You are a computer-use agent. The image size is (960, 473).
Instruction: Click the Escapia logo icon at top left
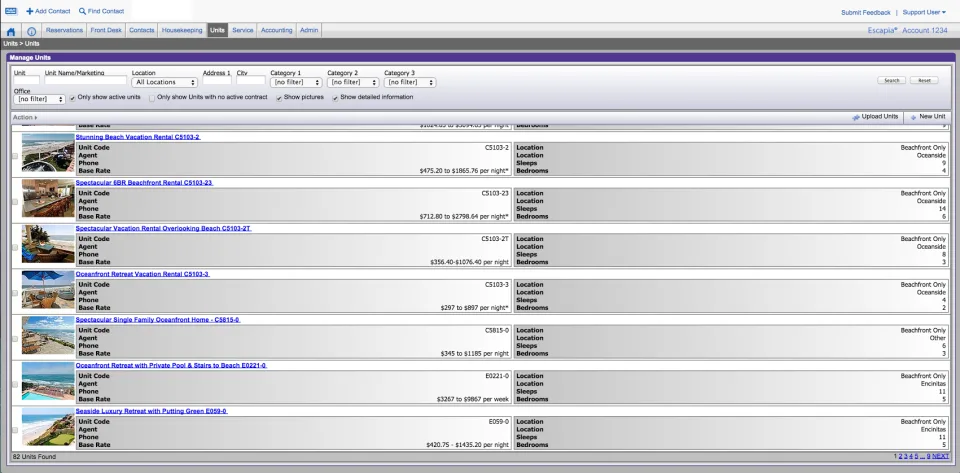11,11
